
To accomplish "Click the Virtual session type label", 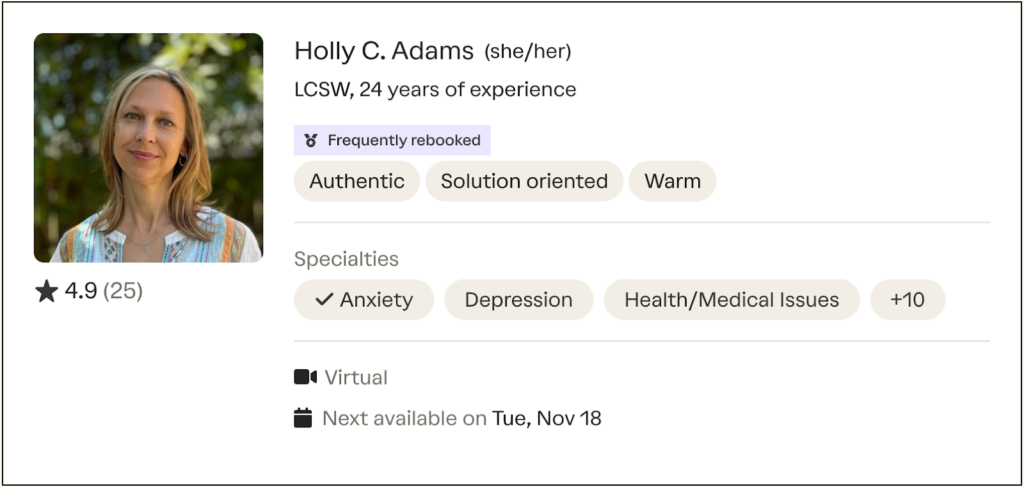I will tap(356, 377).
